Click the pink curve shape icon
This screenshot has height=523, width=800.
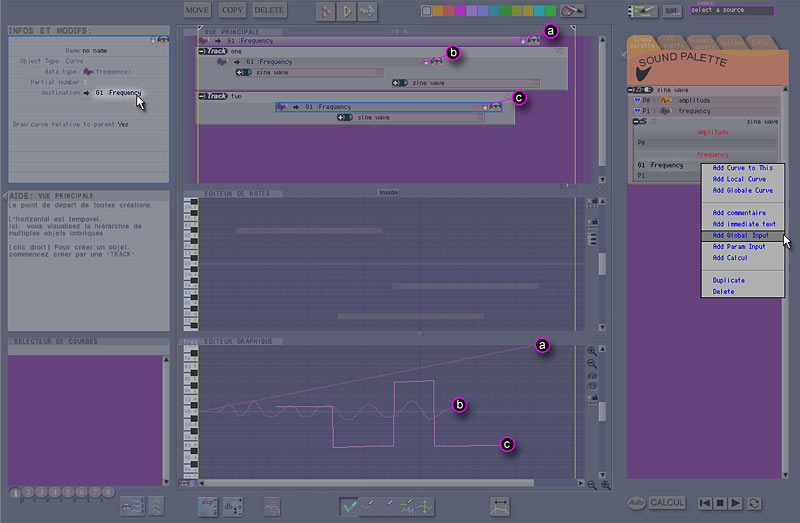[x=272, y=507]
